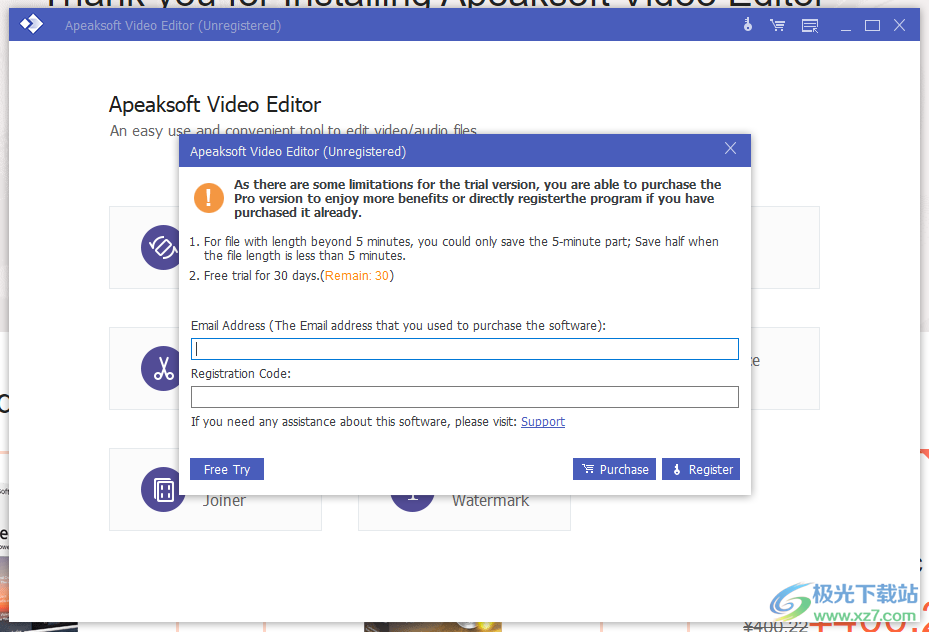Click the orange warning exclamation icon
Screen dimensions: 929x632
(x=209, y=198)
